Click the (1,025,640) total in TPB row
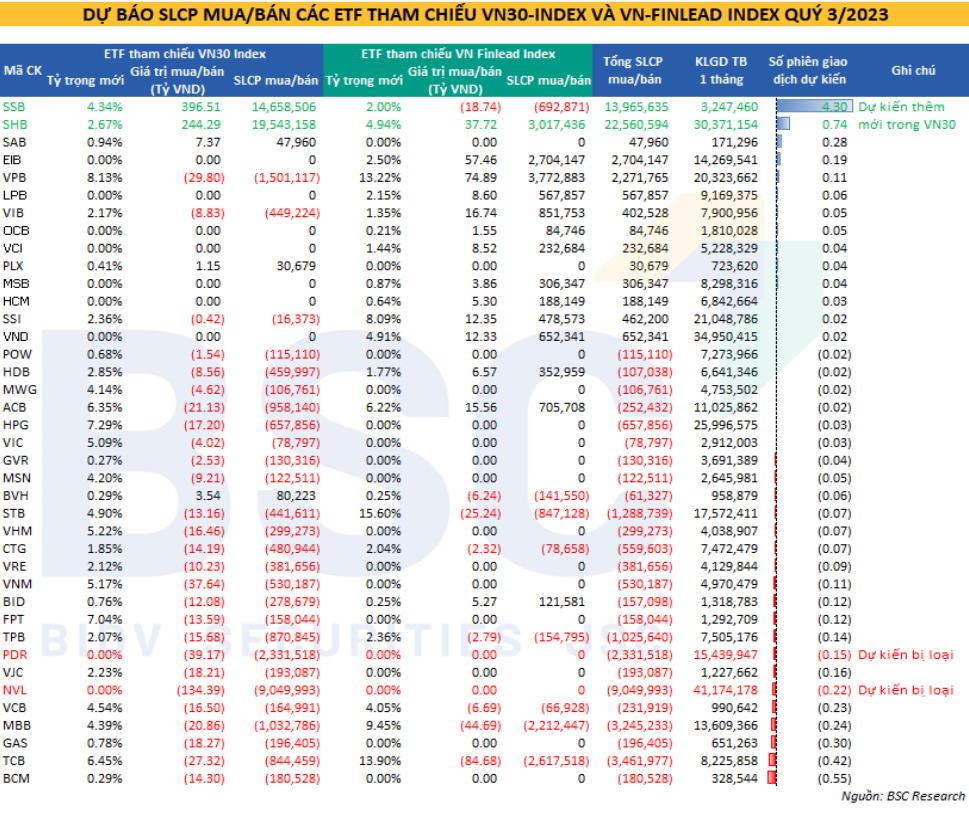969x823 pixels. point(639,638)
